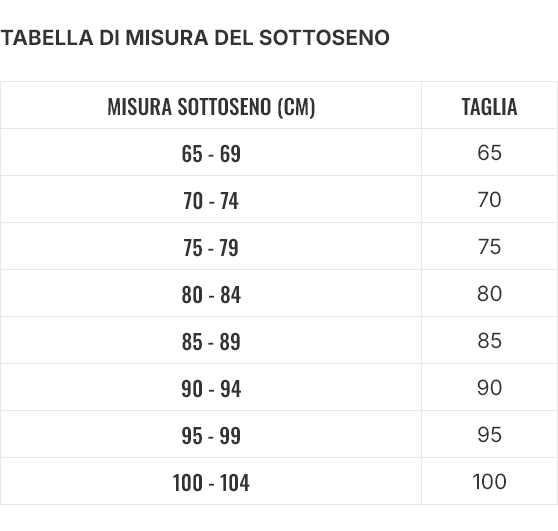The width and height of the screenshot is (558, 531).
Task: Select the Taglia column header
Action: pyautogui.click(x=489, y=105)
